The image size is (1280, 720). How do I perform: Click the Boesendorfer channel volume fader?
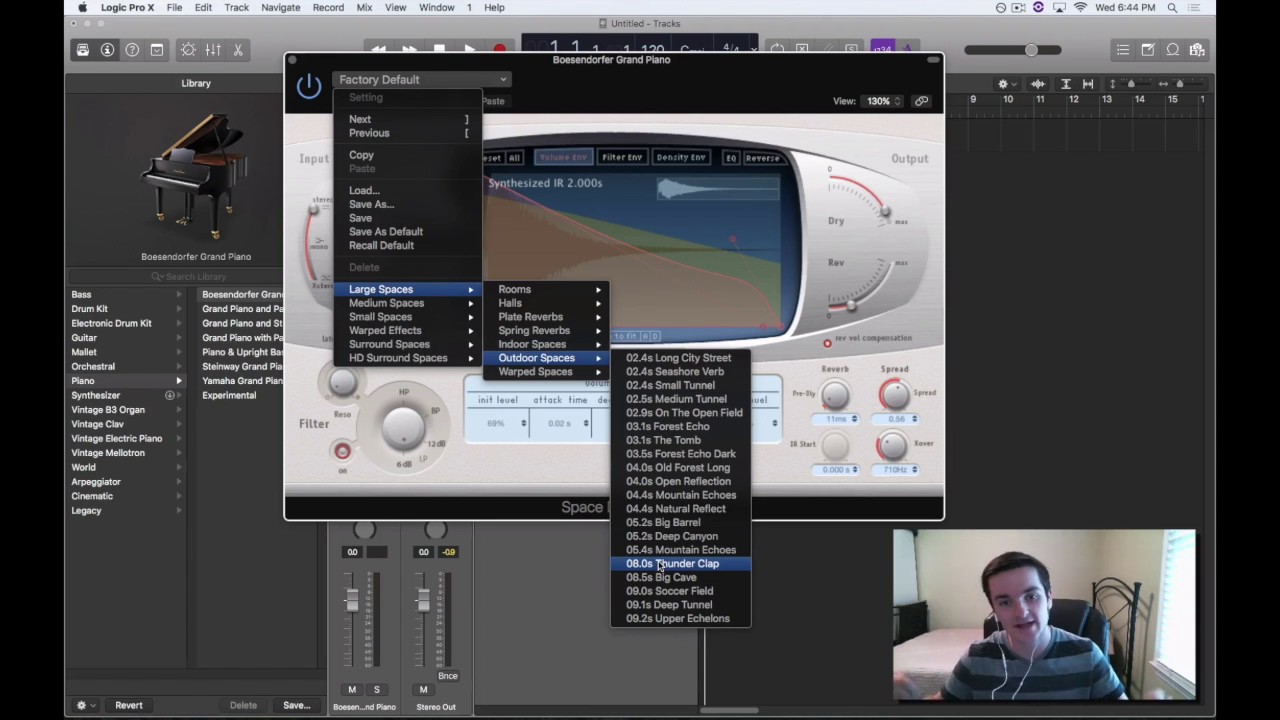point(352,600)
